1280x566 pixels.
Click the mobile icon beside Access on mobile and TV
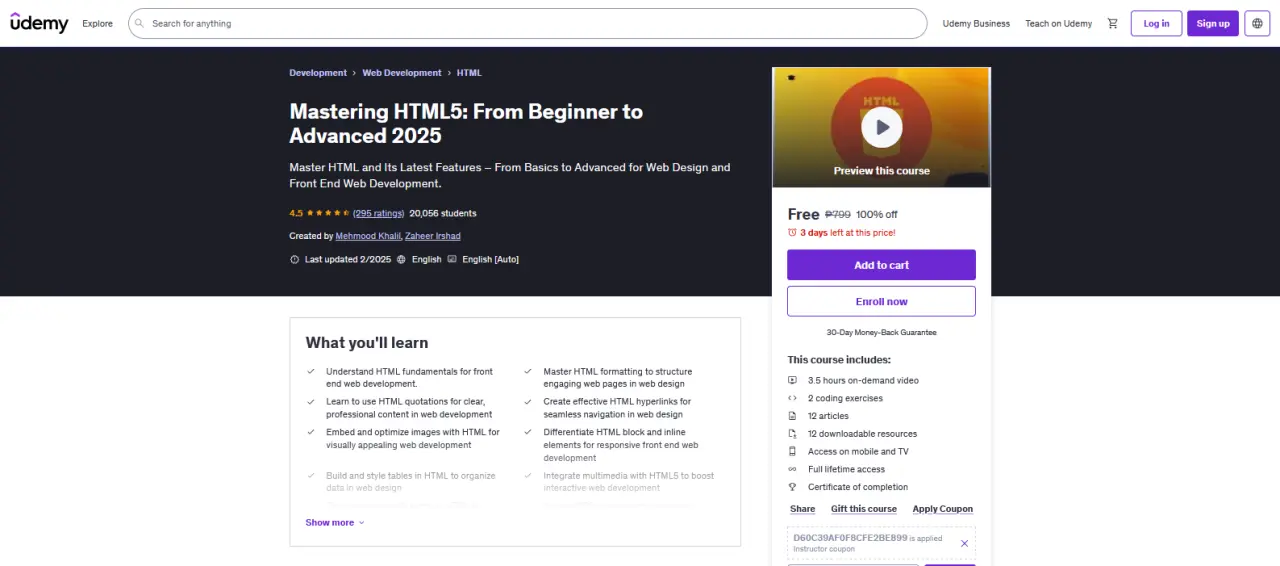(x=792, y=451)
